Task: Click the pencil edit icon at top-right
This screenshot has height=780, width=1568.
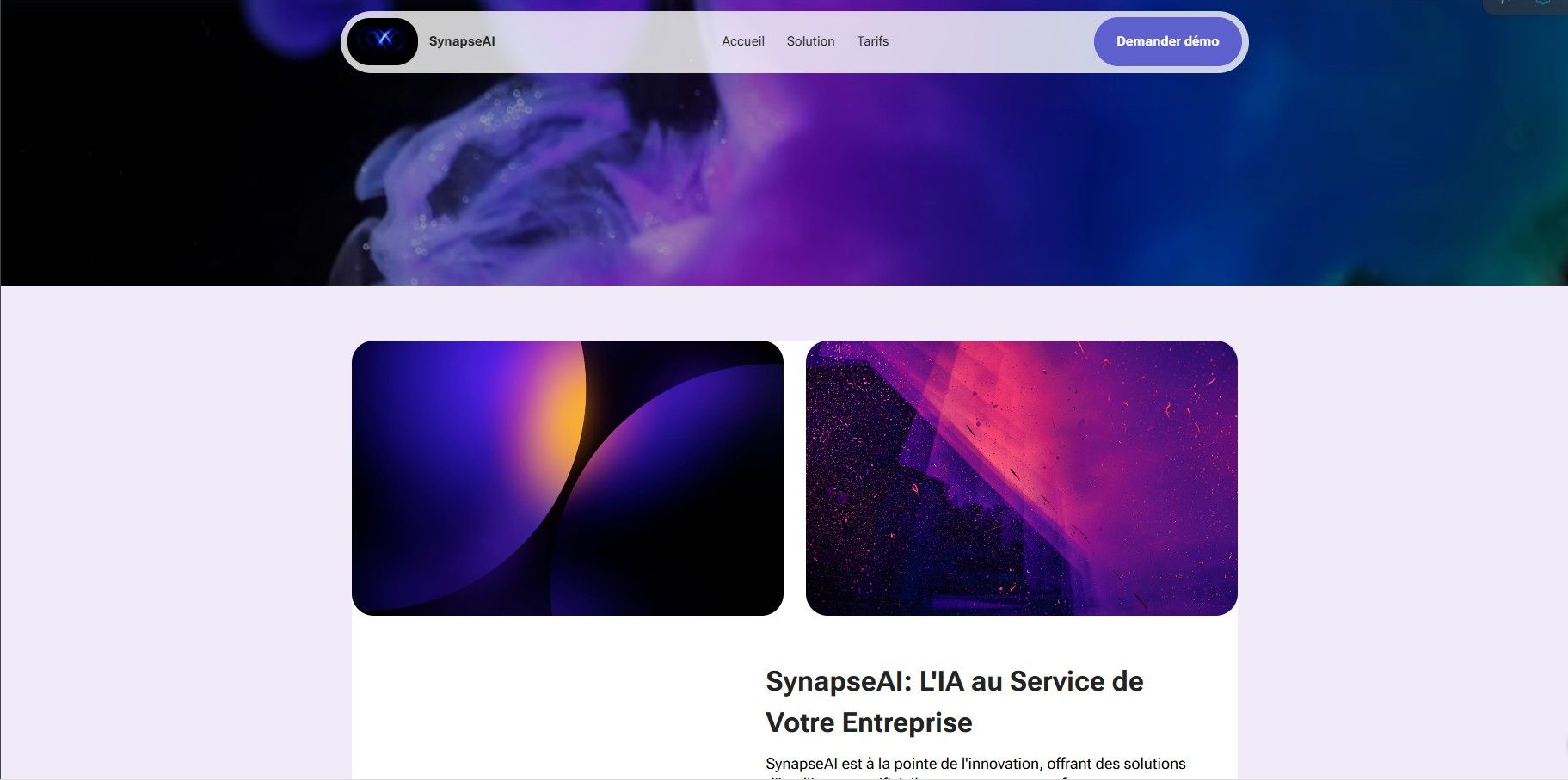Action: [1504, 3]
